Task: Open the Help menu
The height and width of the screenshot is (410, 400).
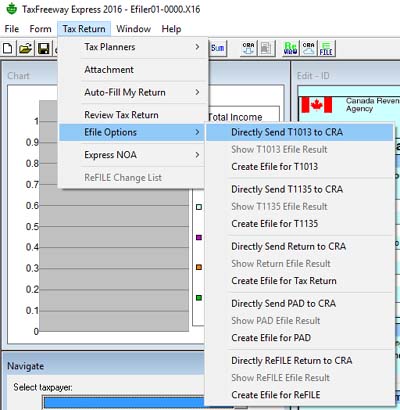Action: coord(171,29)
